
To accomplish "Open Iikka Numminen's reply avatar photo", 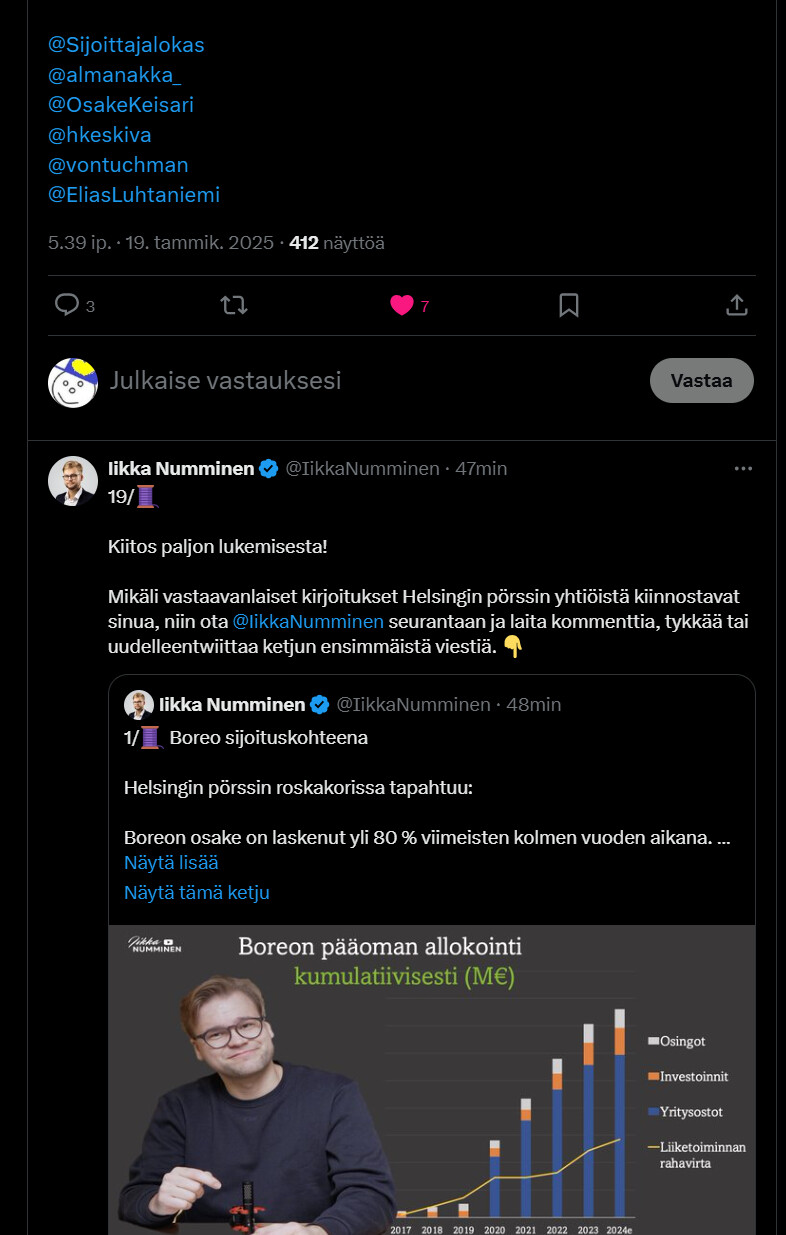I will point(73,481).
